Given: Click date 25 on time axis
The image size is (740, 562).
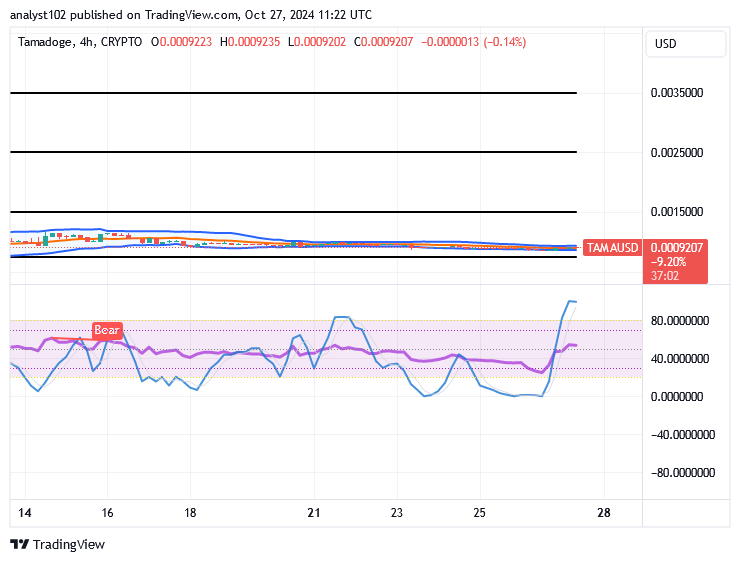Looking at the screenshot, I should pos(479,512).
